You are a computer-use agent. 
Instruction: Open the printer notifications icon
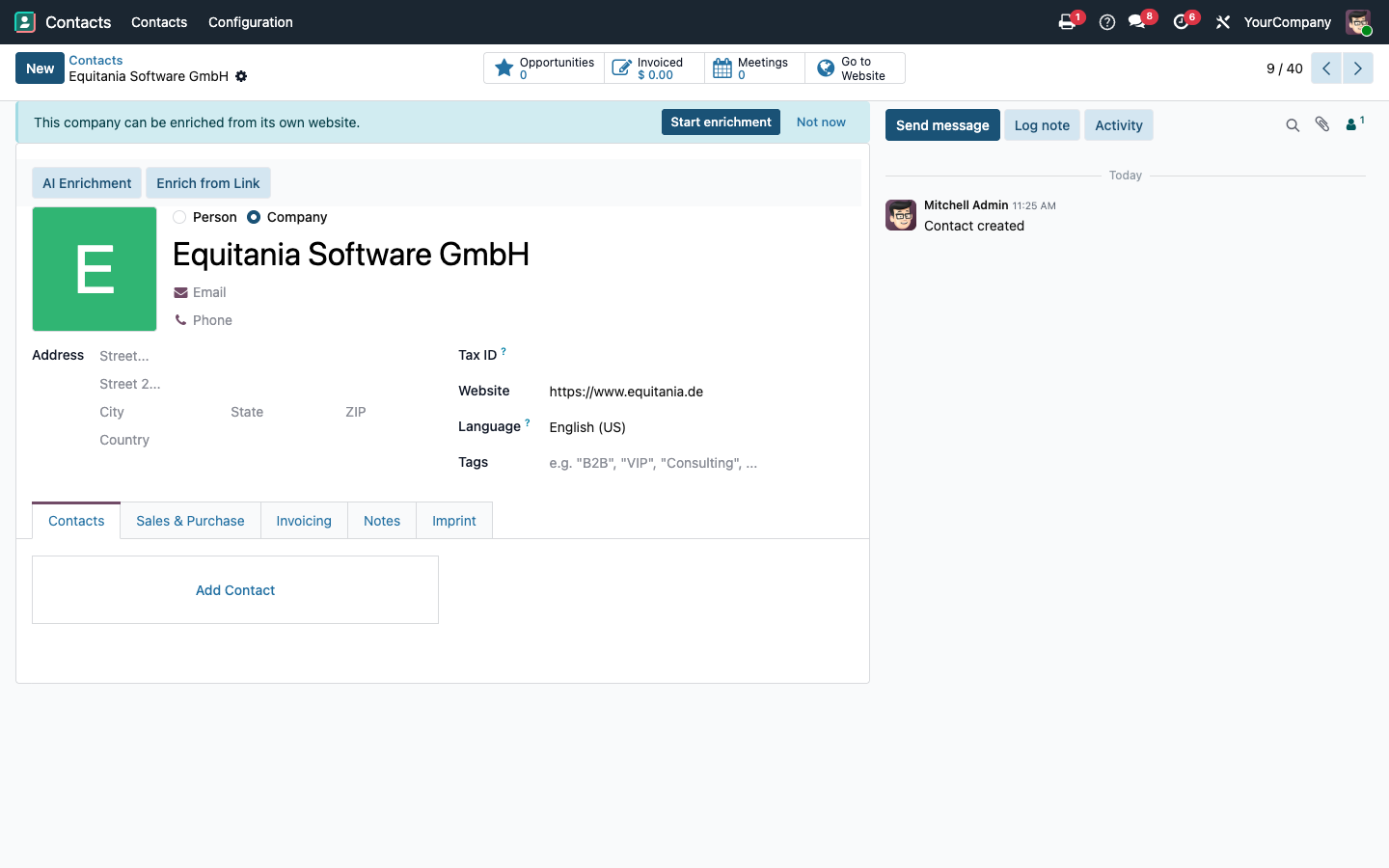click(1067, 22)
